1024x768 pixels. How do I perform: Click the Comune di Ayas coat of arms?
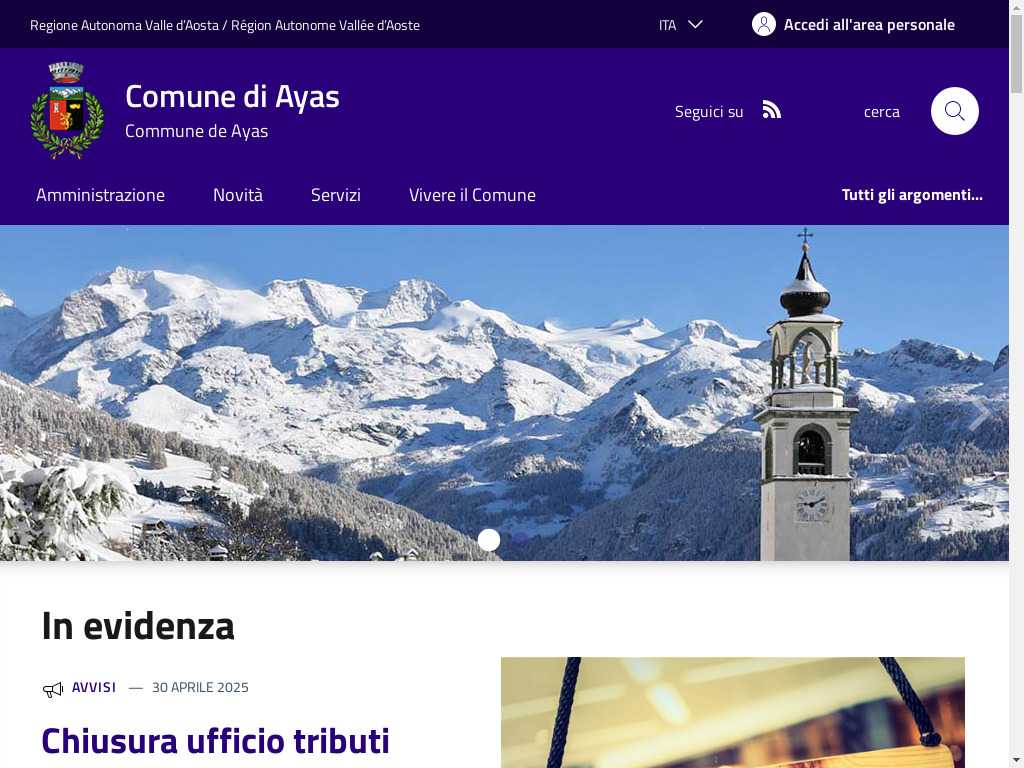(67, 110)
